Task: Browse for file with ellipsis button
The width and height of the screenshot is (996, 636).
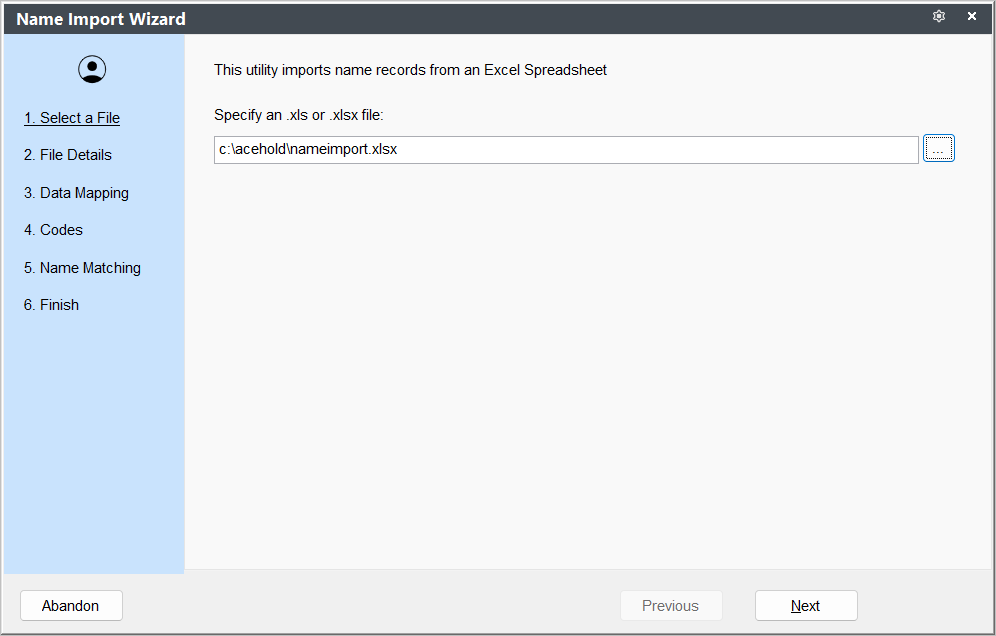Action: 938,149
